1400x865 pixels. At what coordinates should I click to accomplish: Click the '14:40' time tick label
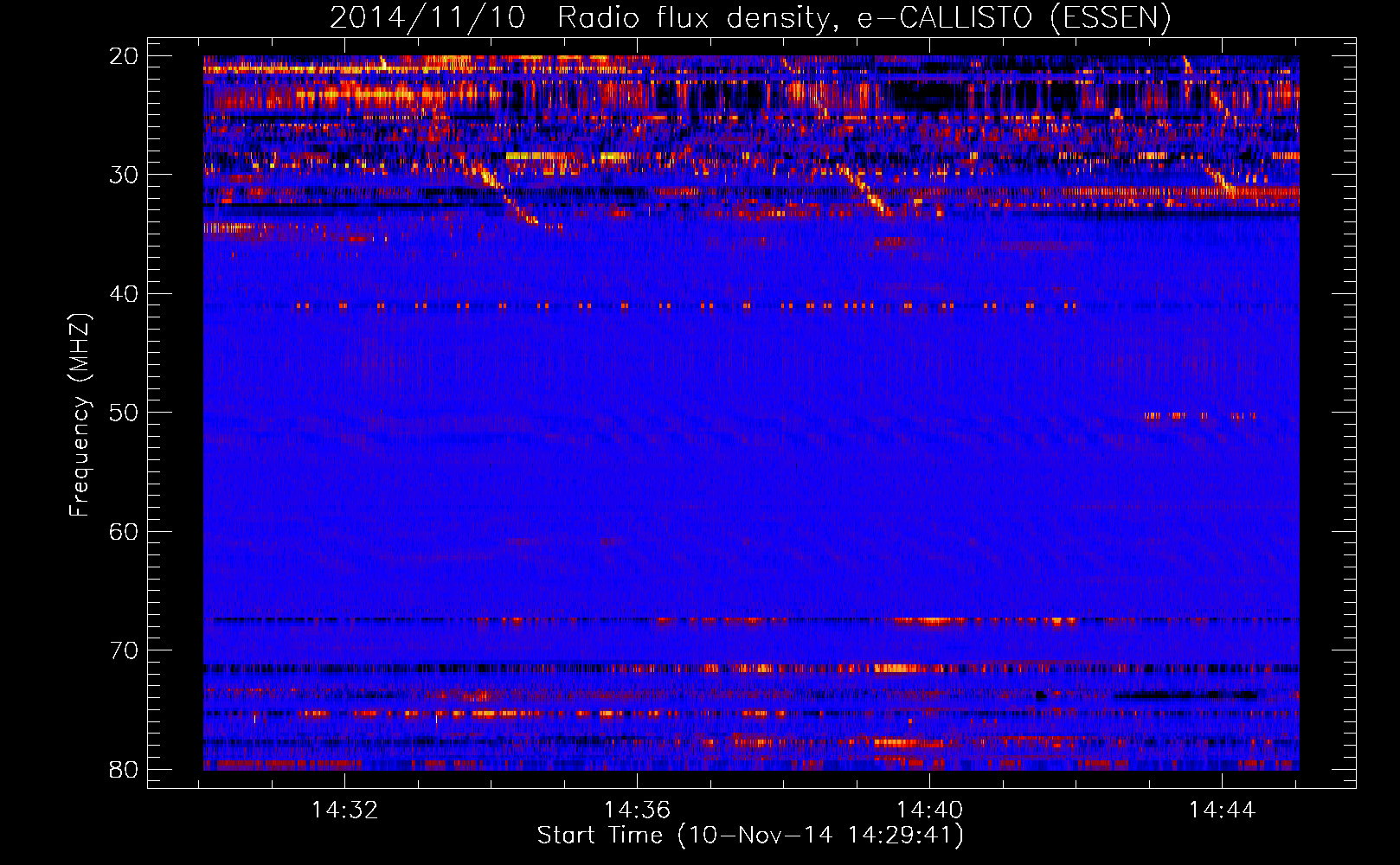point(929,811)
